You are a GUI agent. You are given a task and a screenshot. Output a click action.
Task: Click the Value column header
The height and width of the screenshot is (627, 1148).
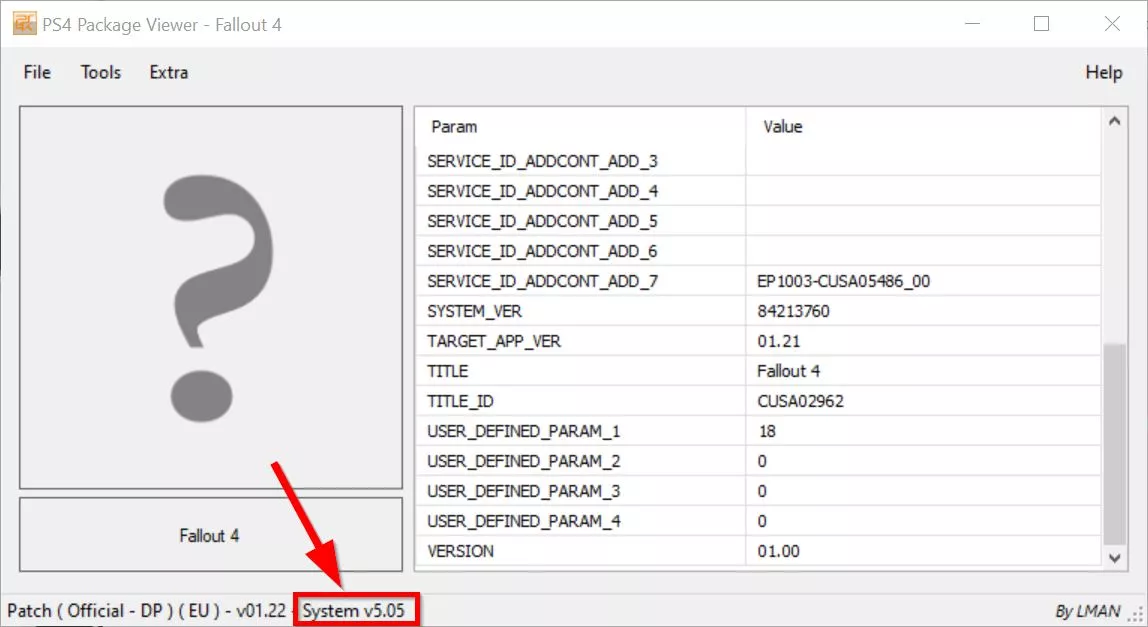point(783,127)
